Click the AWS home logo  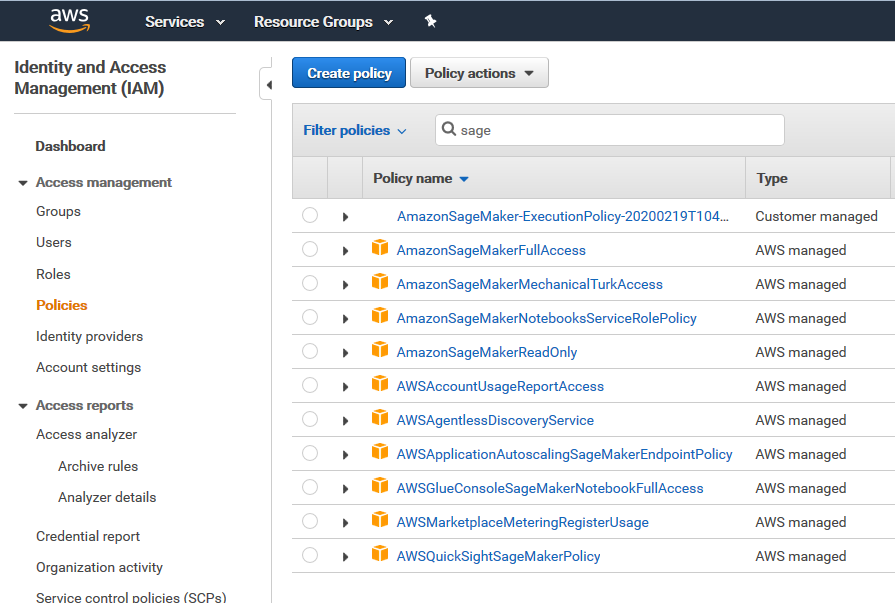coord(69,21)
